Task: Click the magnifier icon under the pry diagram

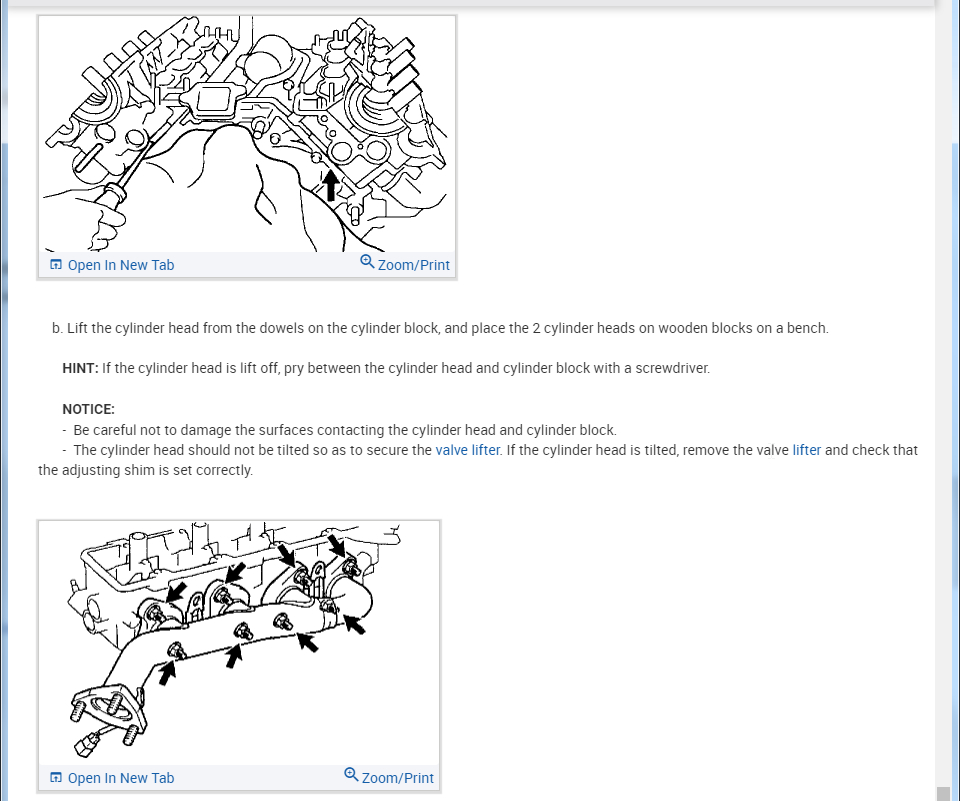Action: pyautogui.click(x=367, y=261)
